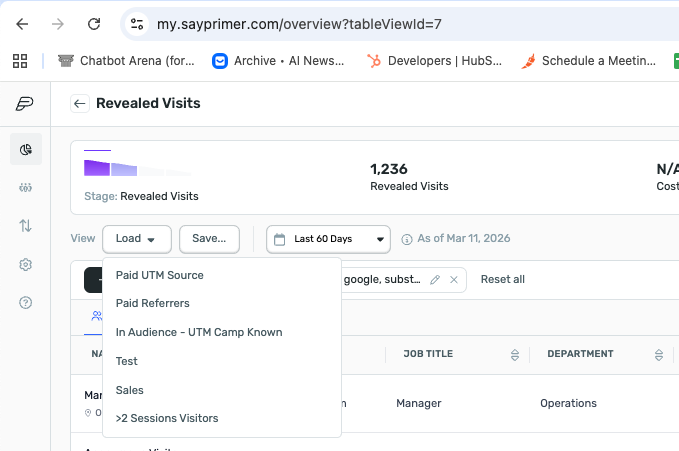This screenshot has width=679, height=451.
Task: Click the Reset all link
Action: point(503,279)
